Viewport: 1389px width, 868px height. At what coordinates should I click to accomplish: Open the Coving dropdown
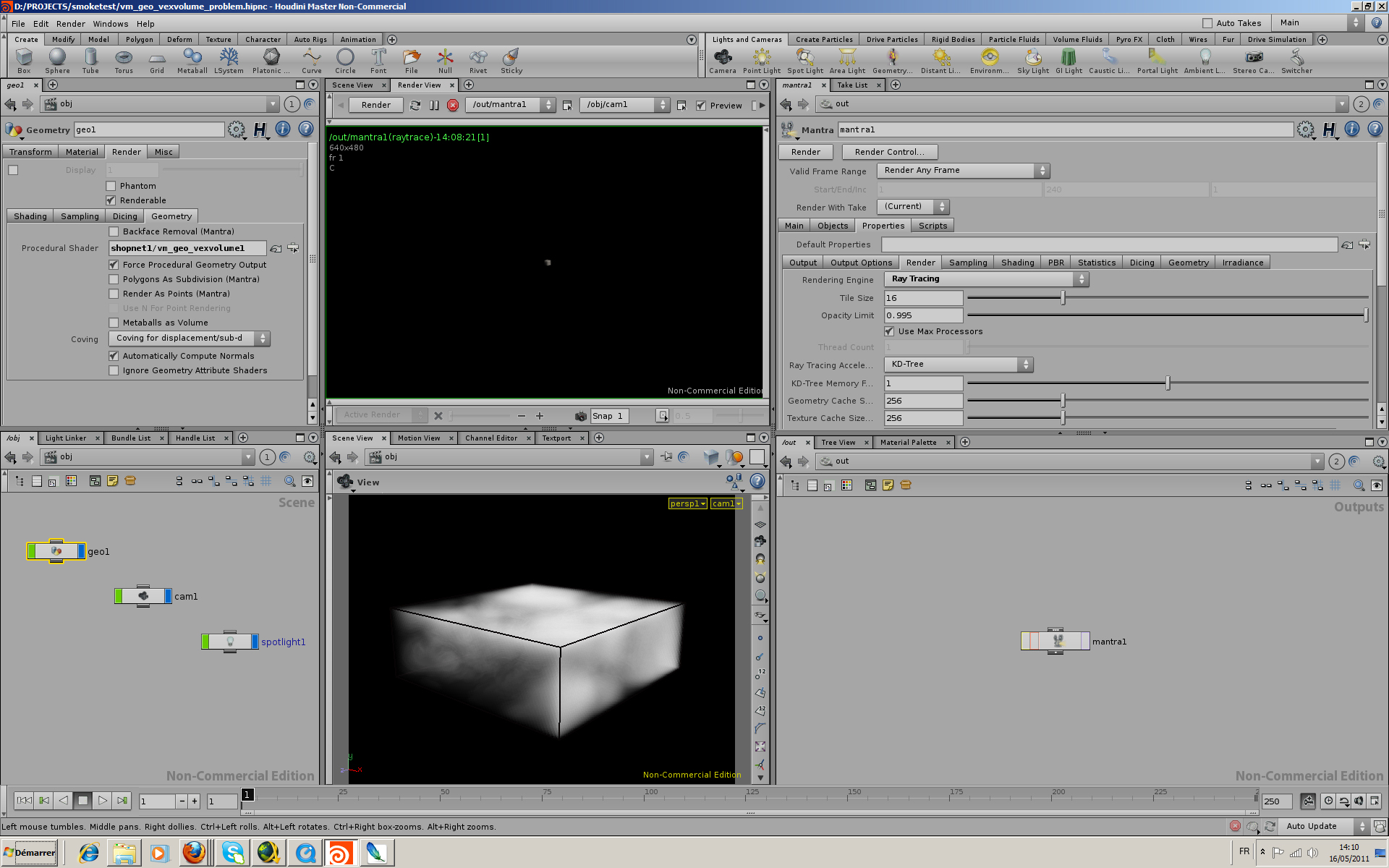coord(189,338)
